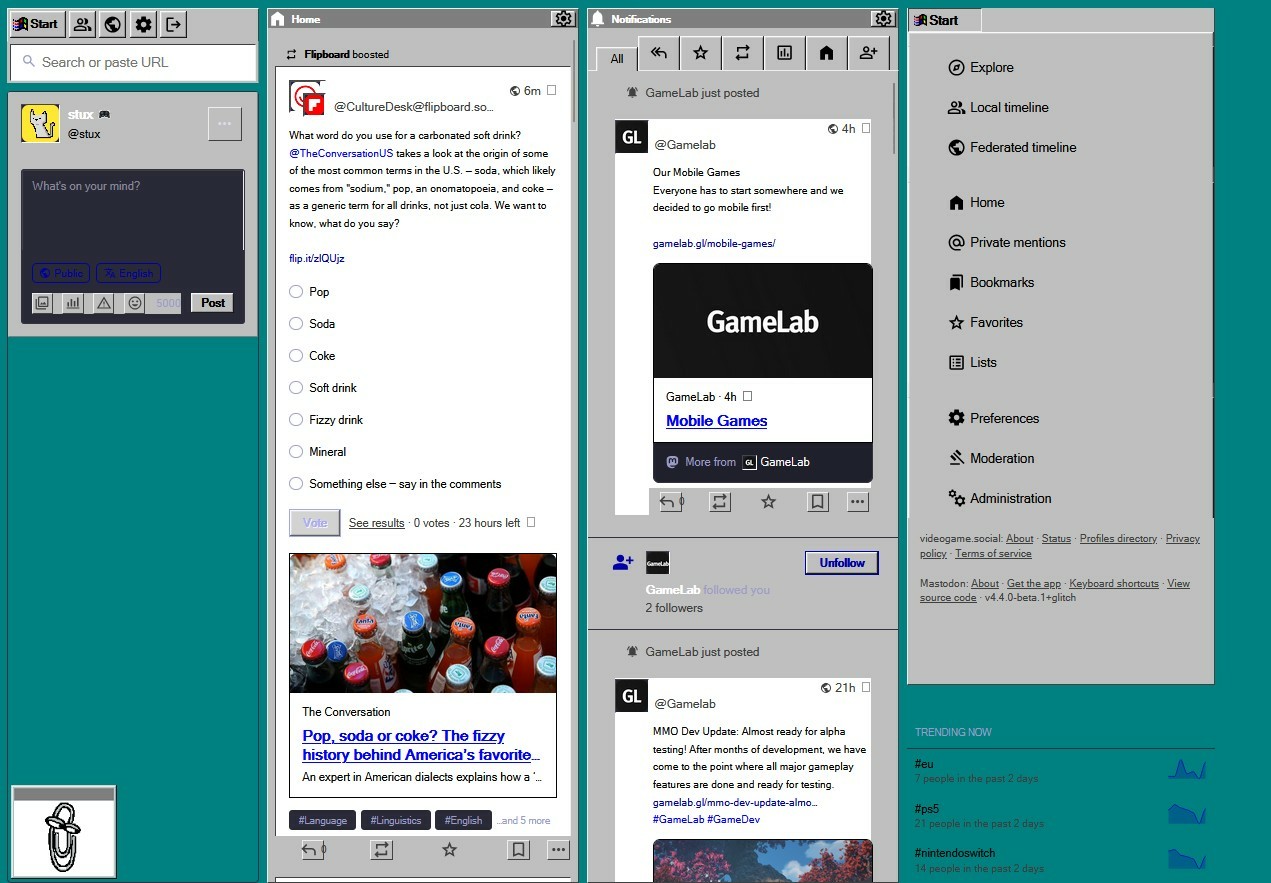This screenshot has width=1271, height=883.
Task: Open the Federated timeline globe icon in top toolbar
Action: [113, 24]
